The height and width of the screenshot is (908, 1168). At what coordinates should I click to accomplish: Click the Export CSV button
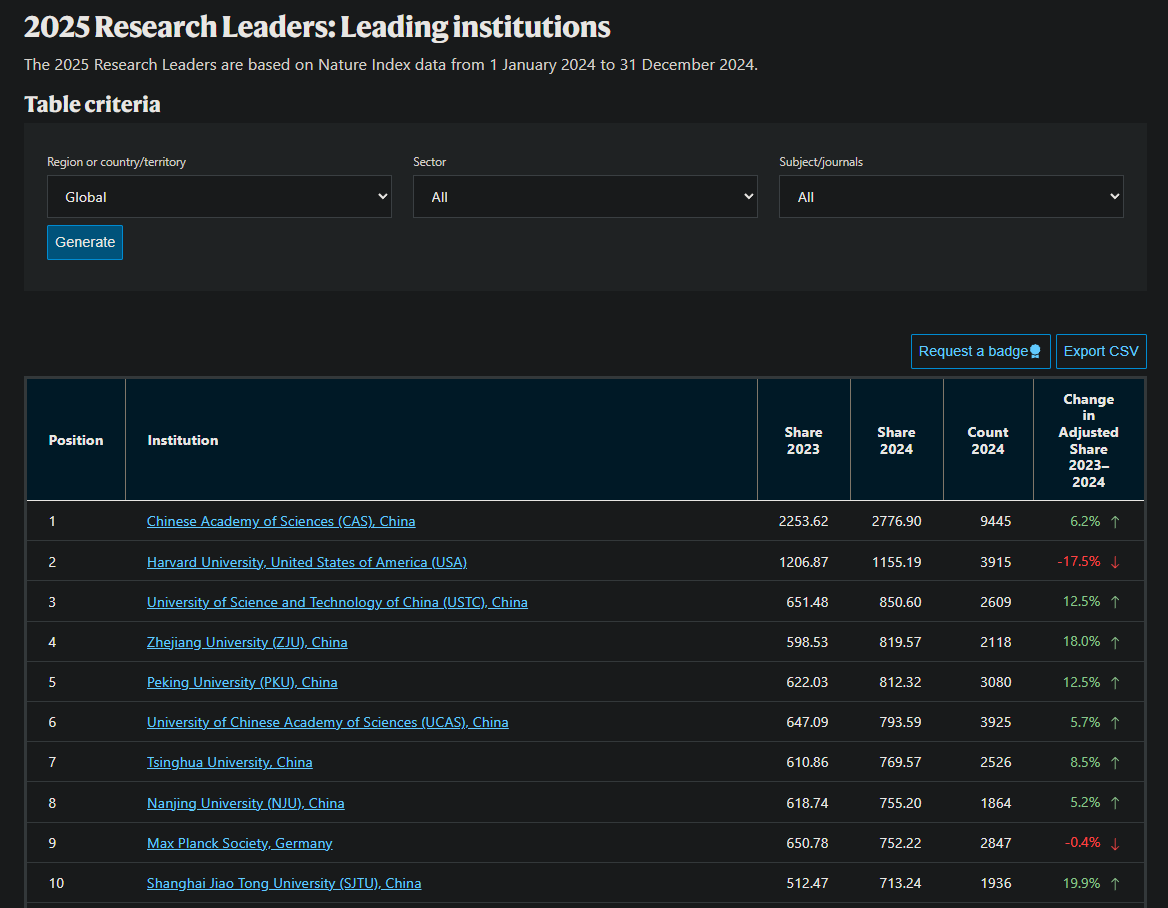pos(1101,351)
